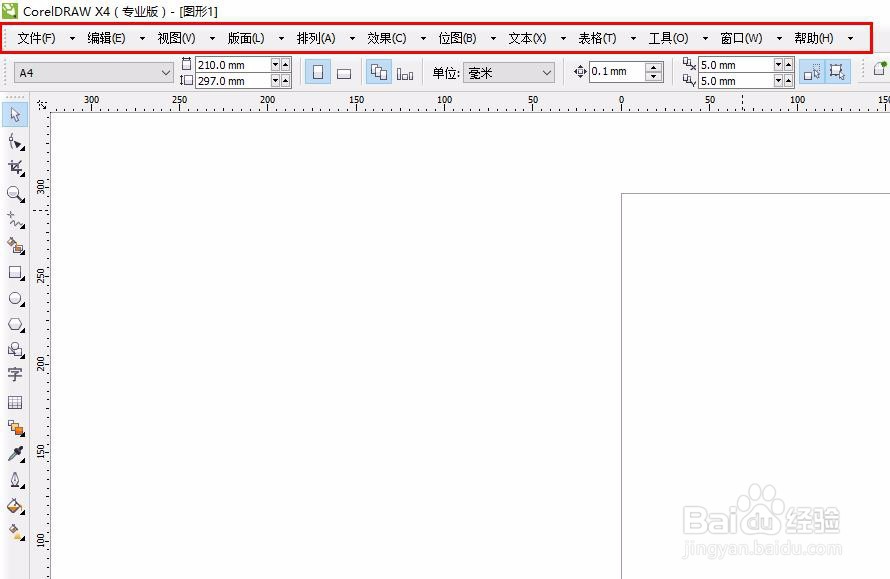This screenshot has height=579, width=890.
Task: Open the 编辑(E) menu
Action: pos(106,38)
